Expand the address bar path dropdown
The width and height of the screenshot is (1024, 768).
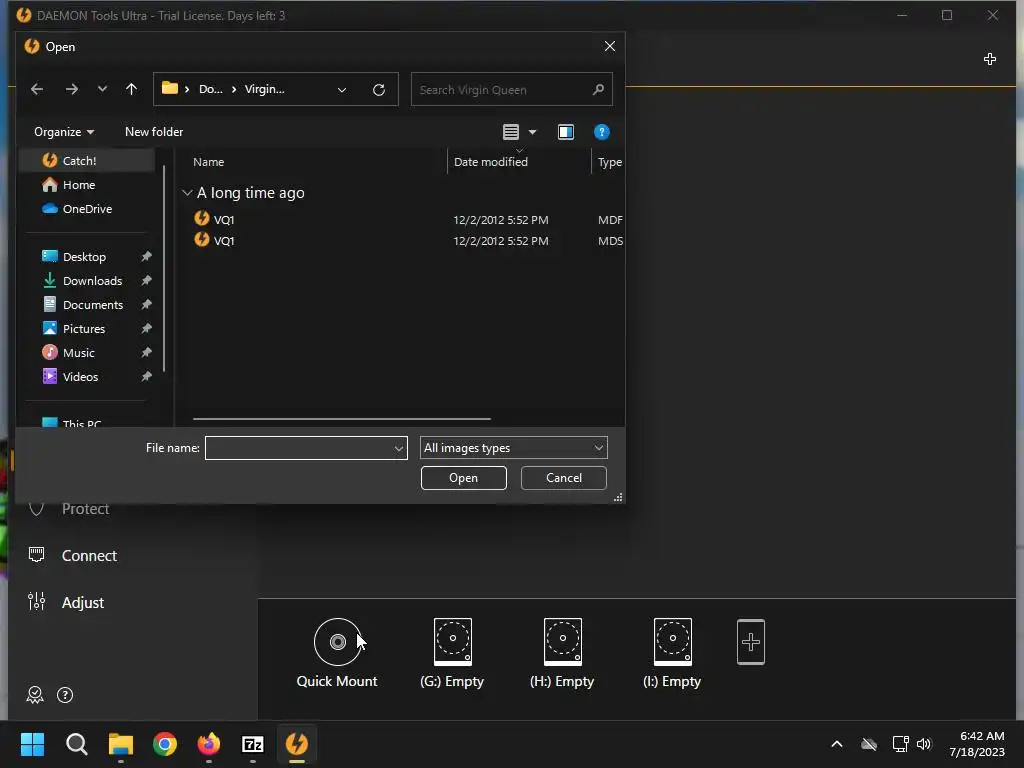click(x=342, y=90)
